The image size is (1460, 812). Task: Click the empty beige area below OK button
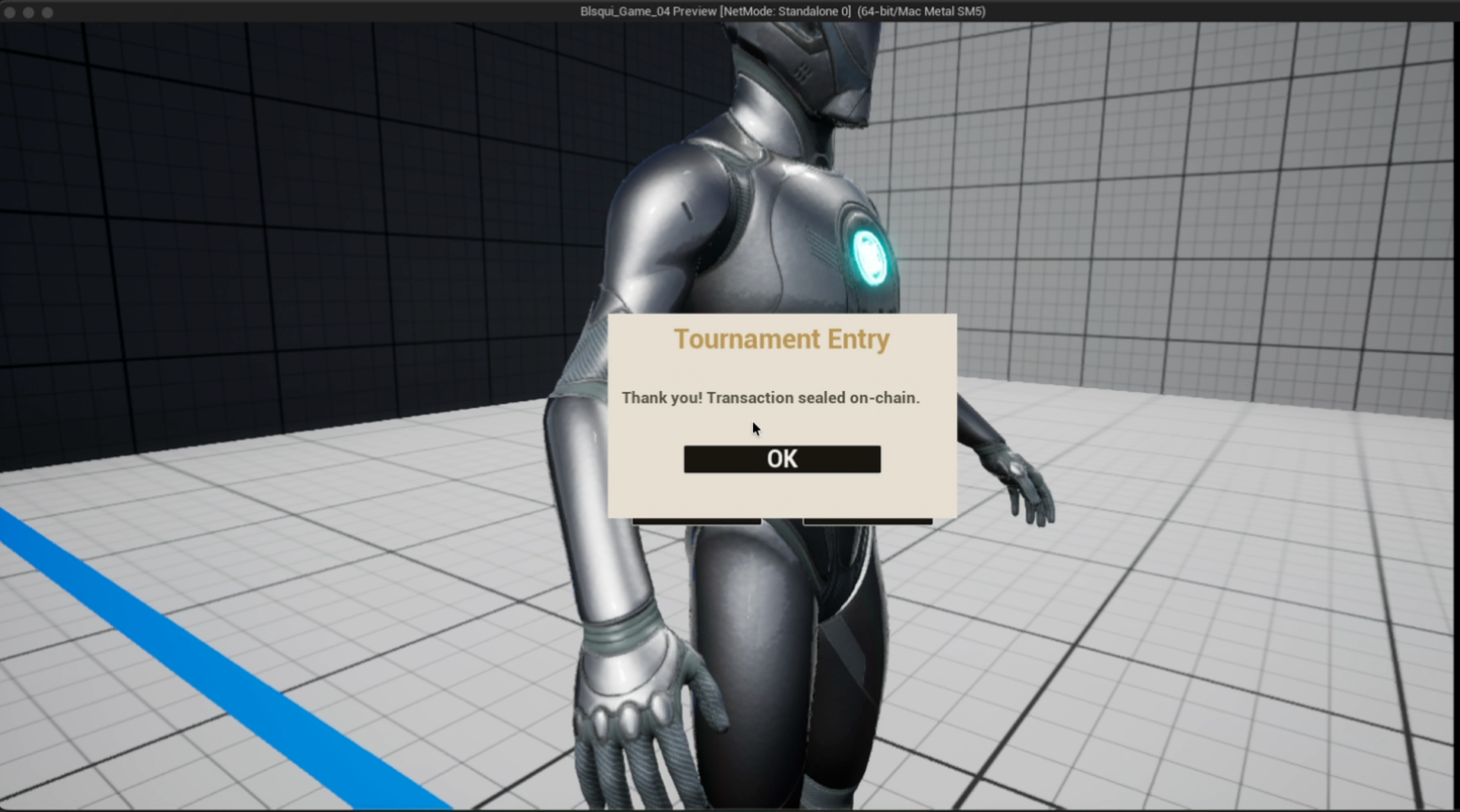[782, 494]
